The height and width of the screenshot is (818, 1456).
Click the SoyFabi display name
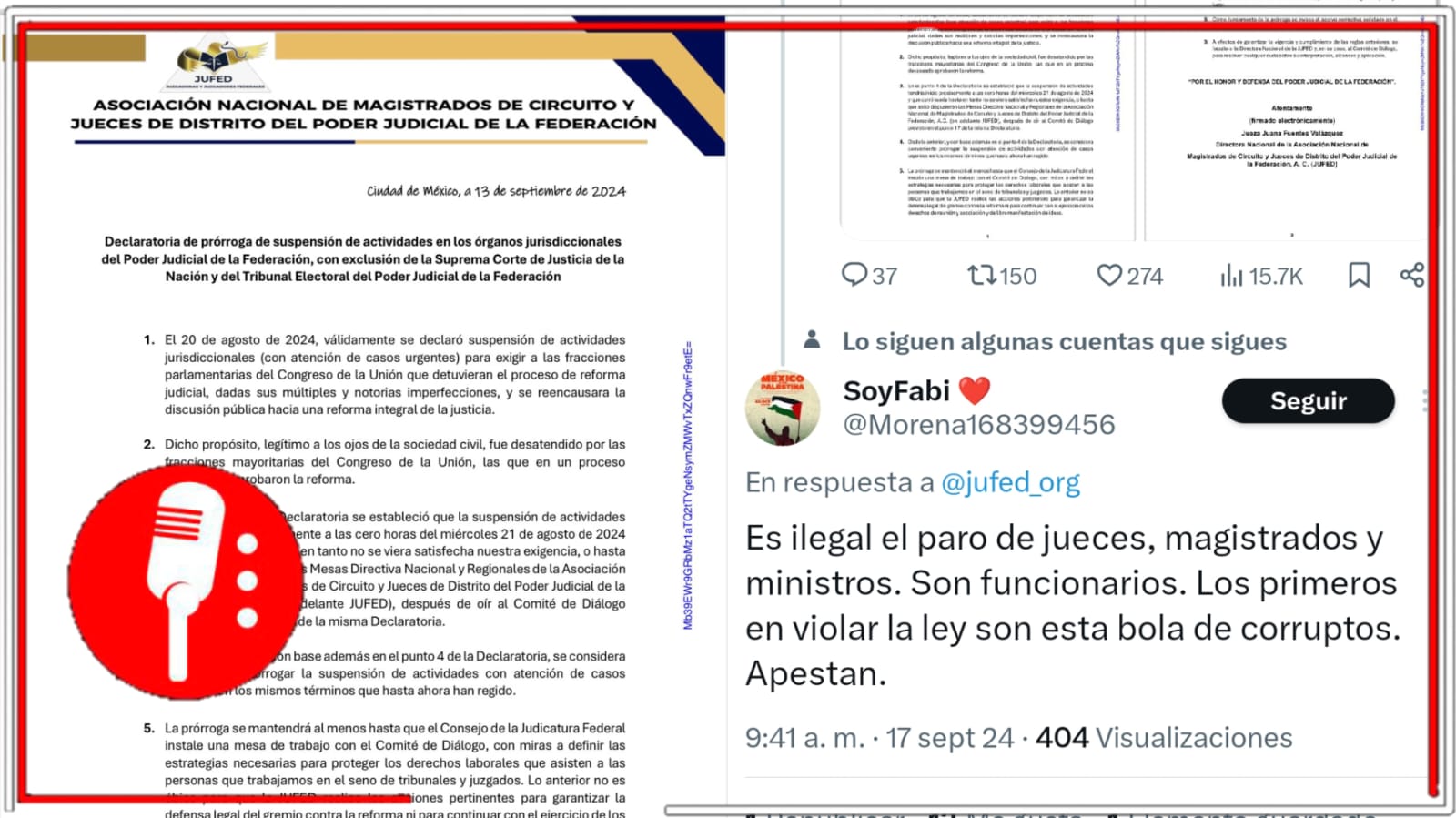[x=896, y=391]
